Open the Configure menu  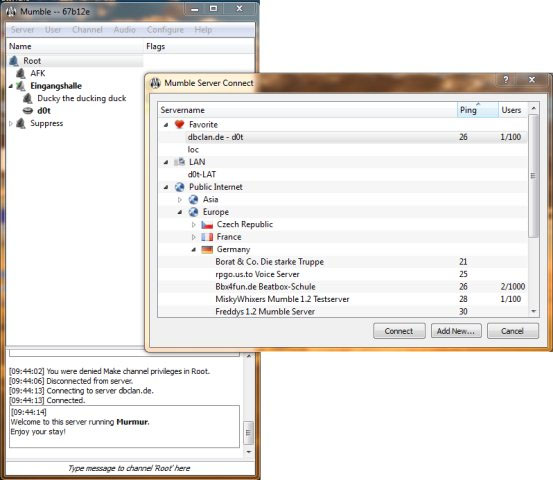pyautogui.click(x=165, y=30)
